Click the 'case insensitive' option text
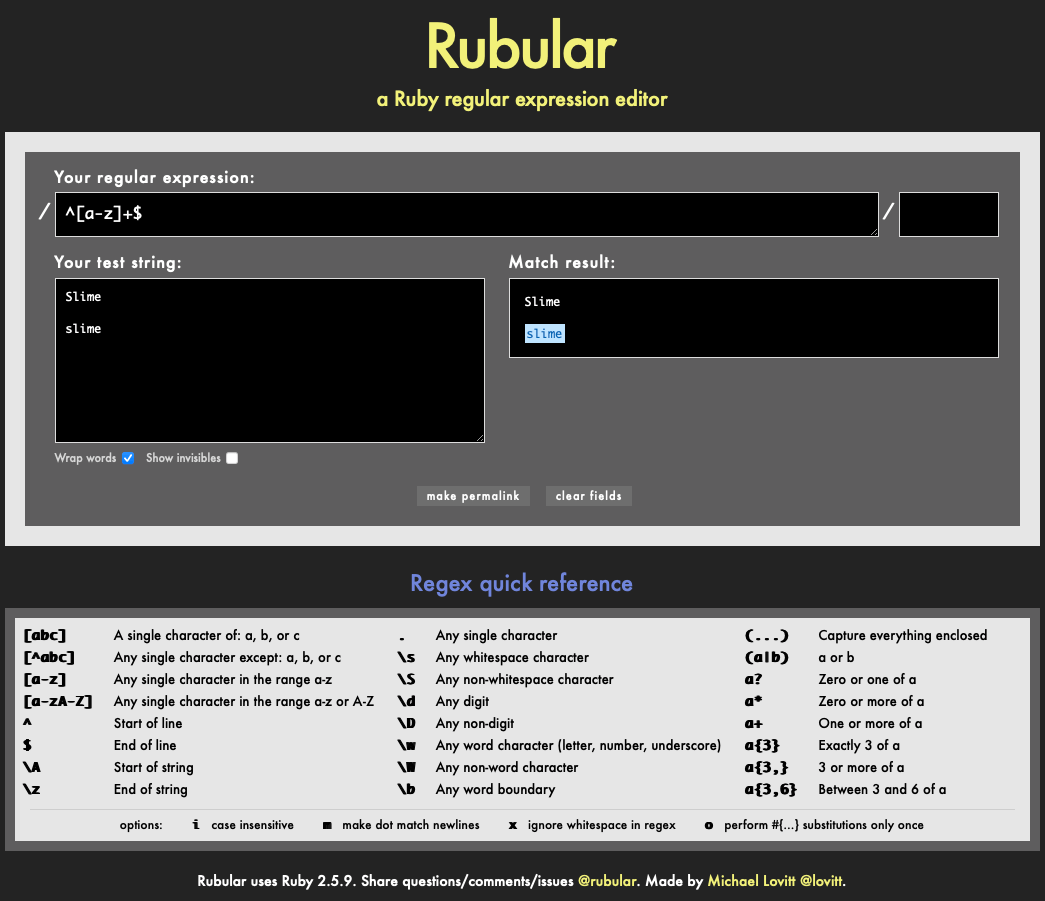Image resolution: width=1045 pixels, height=901 pixels. point(253,825)
